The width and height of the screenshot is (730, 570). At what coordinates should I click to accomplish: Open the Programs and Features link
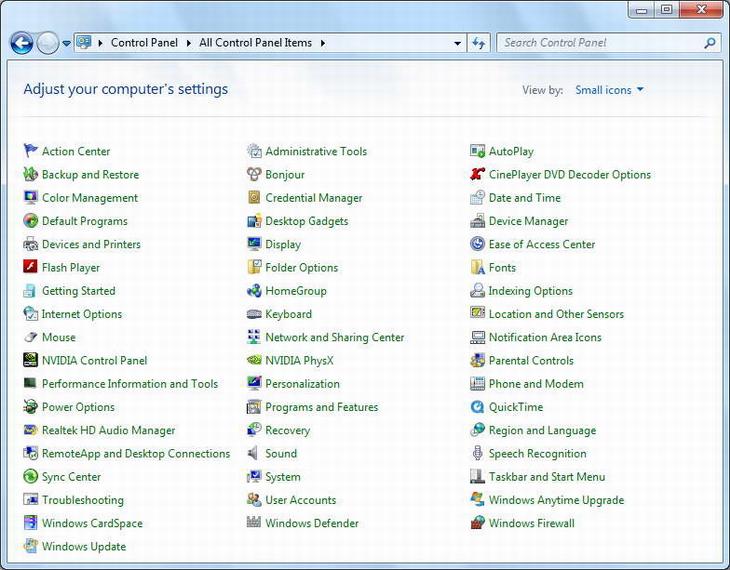click(x=322, y=407)
